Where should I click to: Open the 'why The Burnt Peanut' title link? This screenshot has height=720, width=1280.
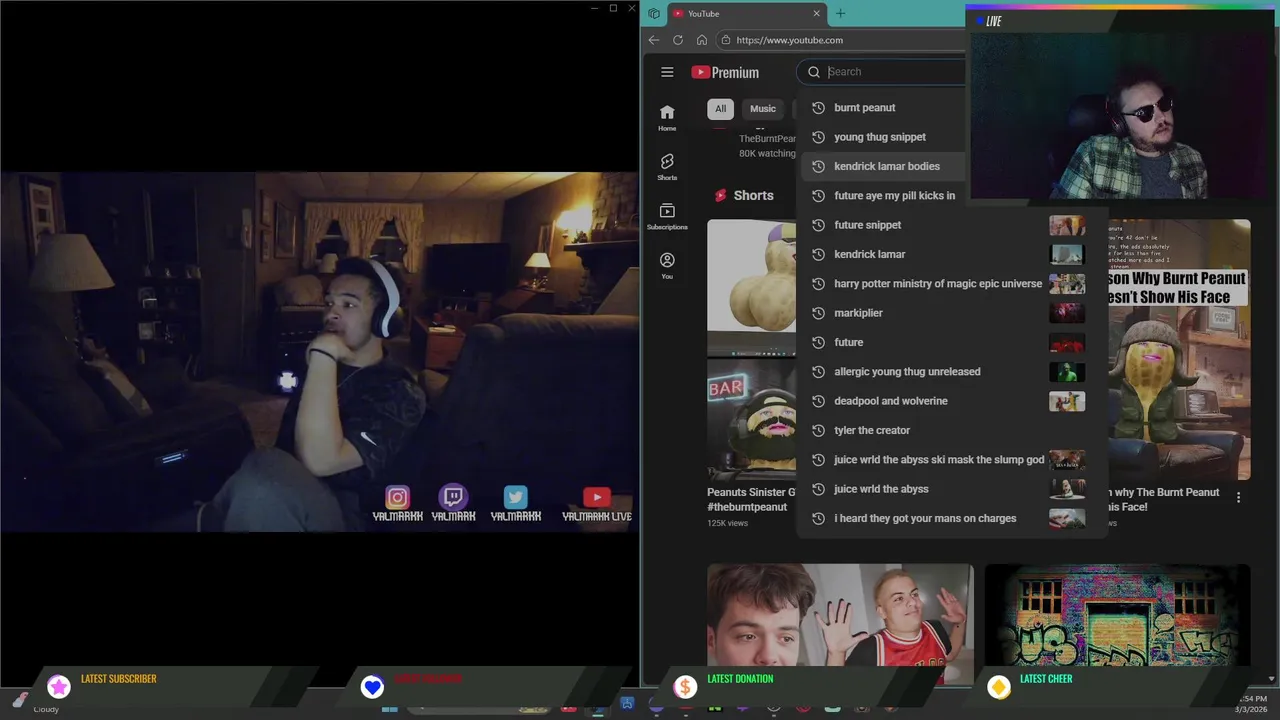pyautogui.click(x=1164, y=499)
